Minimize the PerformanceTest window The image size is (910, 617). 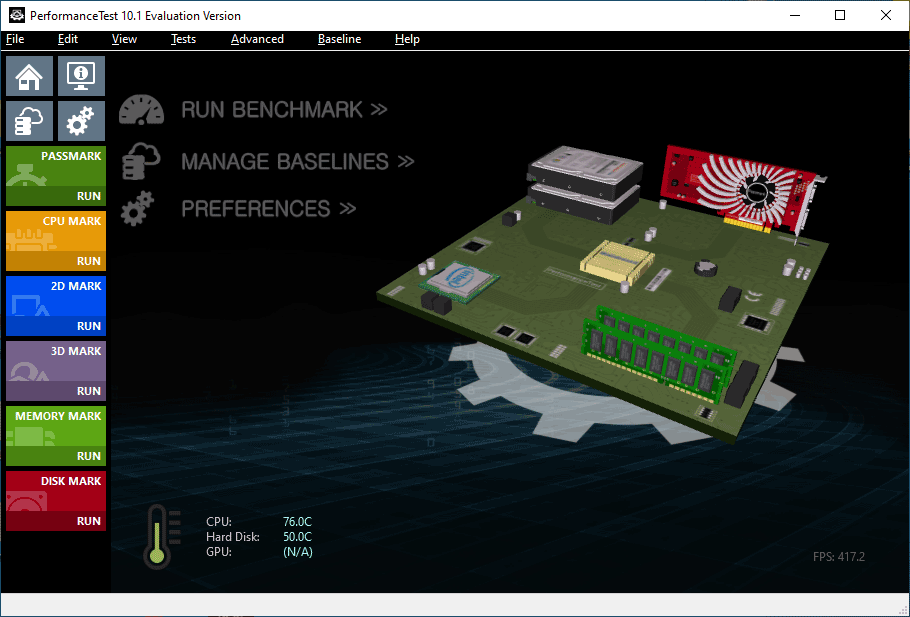(795, 16)
